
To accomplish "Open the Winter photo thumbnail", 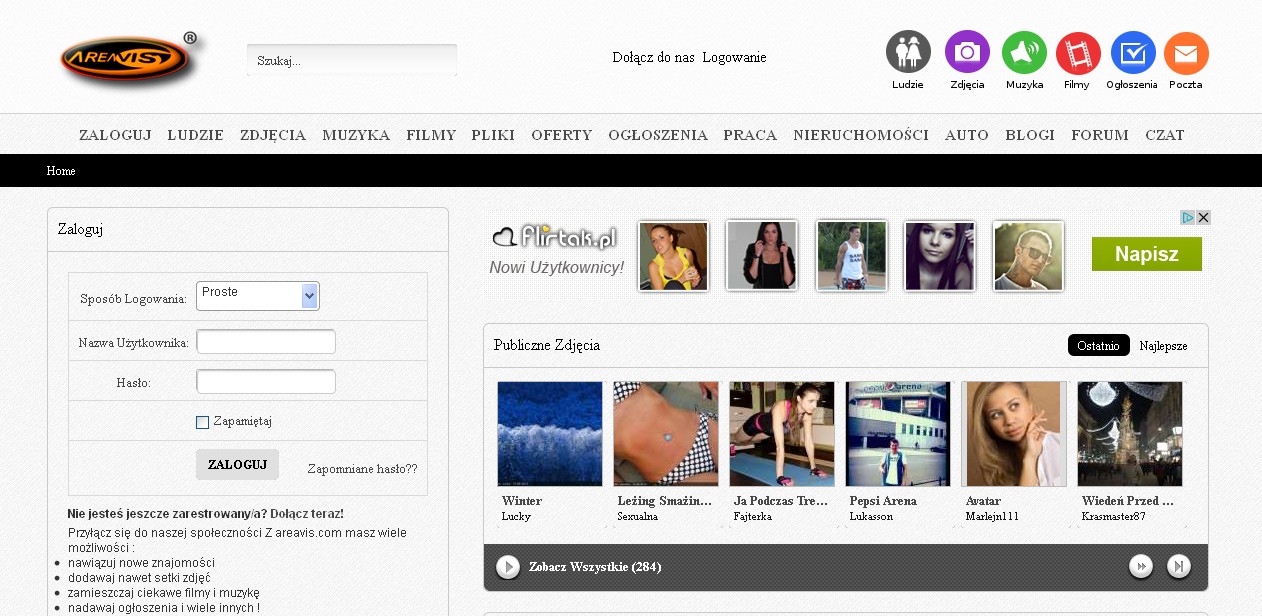I will (550, 434).
